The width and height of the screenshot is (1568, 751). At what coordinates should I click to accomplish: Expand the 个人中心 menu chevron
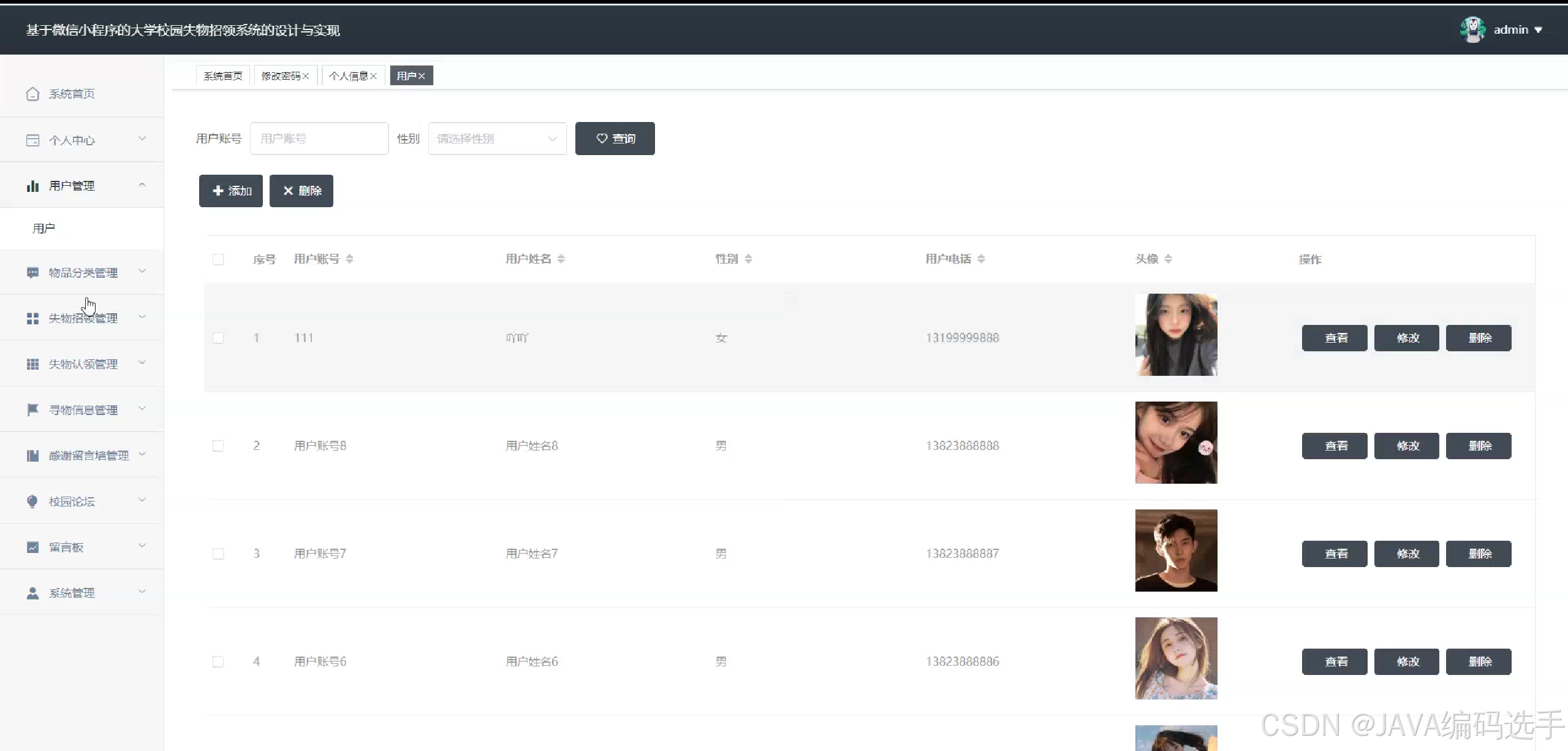click(142, 139)
